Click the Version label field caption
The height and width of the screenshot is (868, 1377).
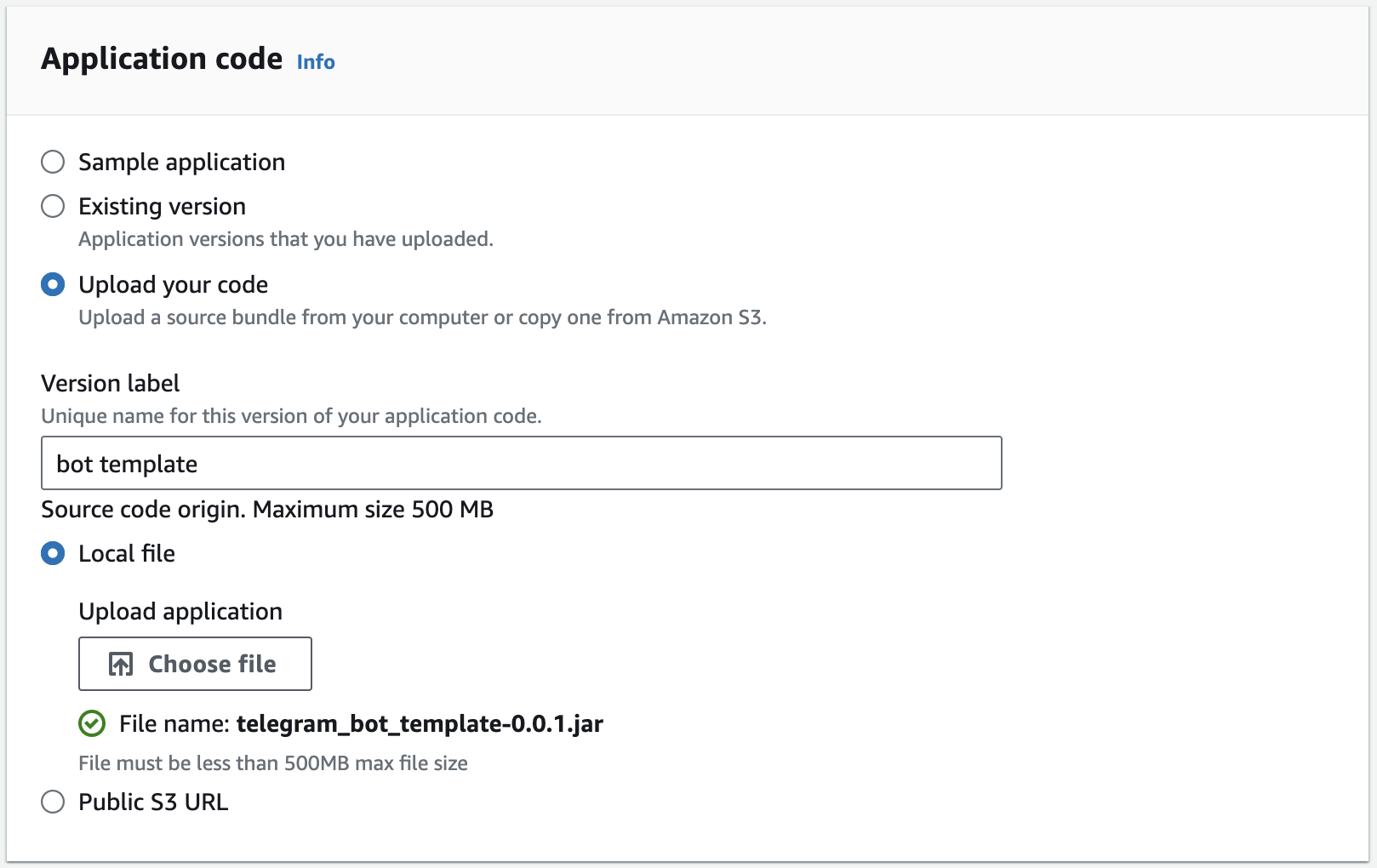pyautogui.click(x=111, y=383)
